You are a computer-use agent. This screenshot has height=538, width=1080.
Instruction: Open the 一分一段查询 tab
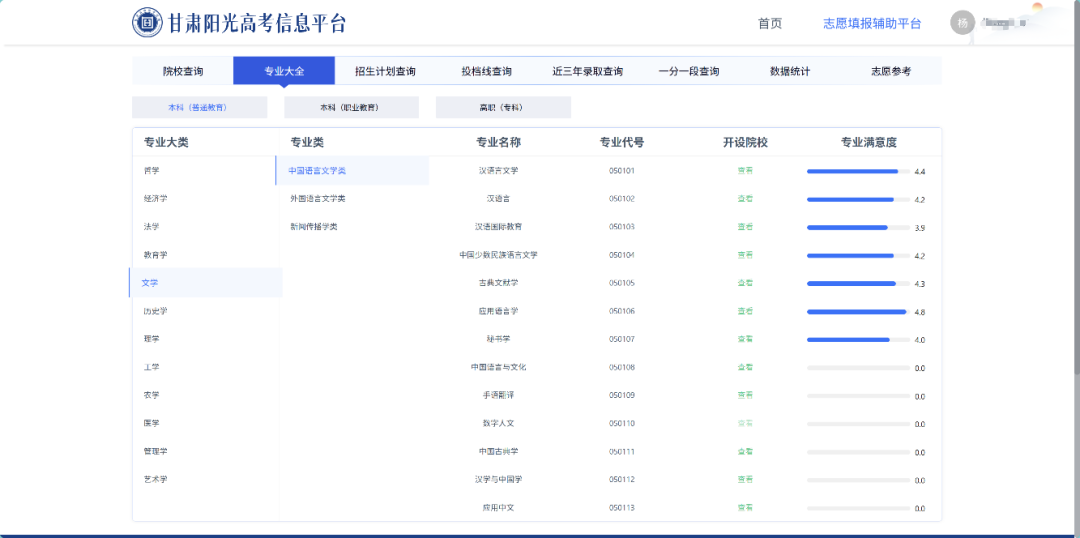[688, 71]
